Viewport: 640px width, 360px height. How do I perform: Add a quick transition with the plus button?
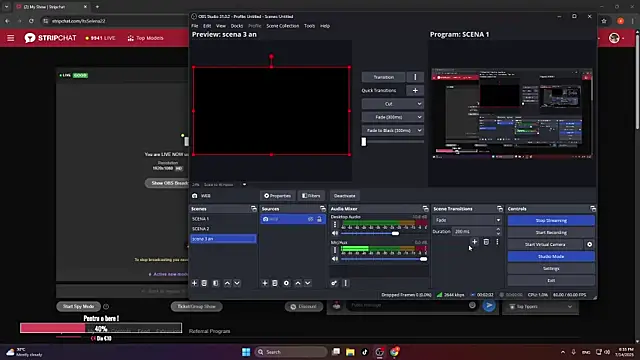(x=415, y=90)
